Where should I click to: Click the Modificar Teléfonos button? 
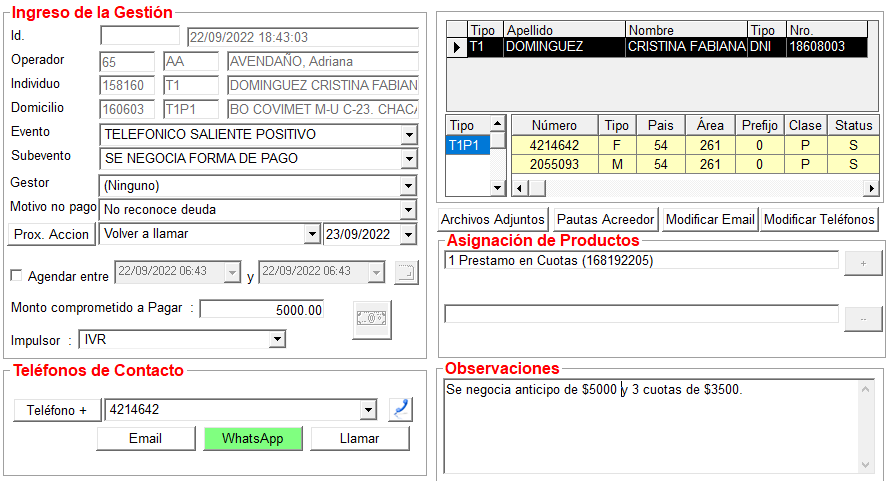coord(819,220)
